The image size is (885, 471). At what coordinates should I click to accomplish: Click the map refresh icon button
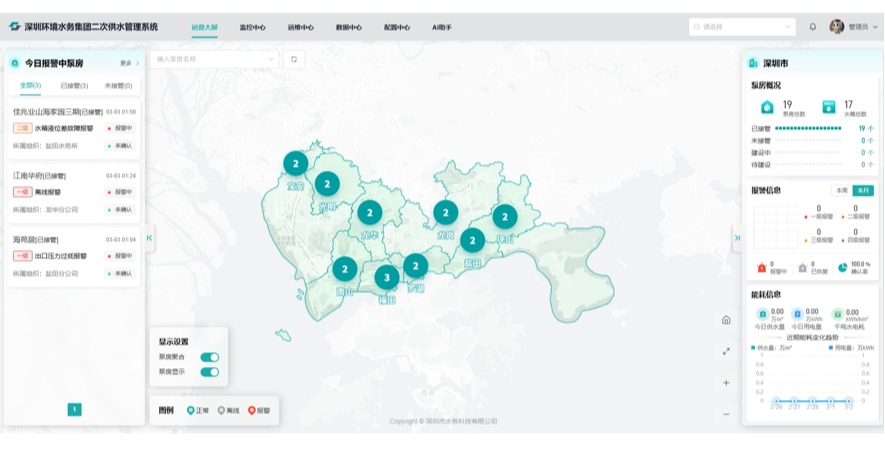293,59
